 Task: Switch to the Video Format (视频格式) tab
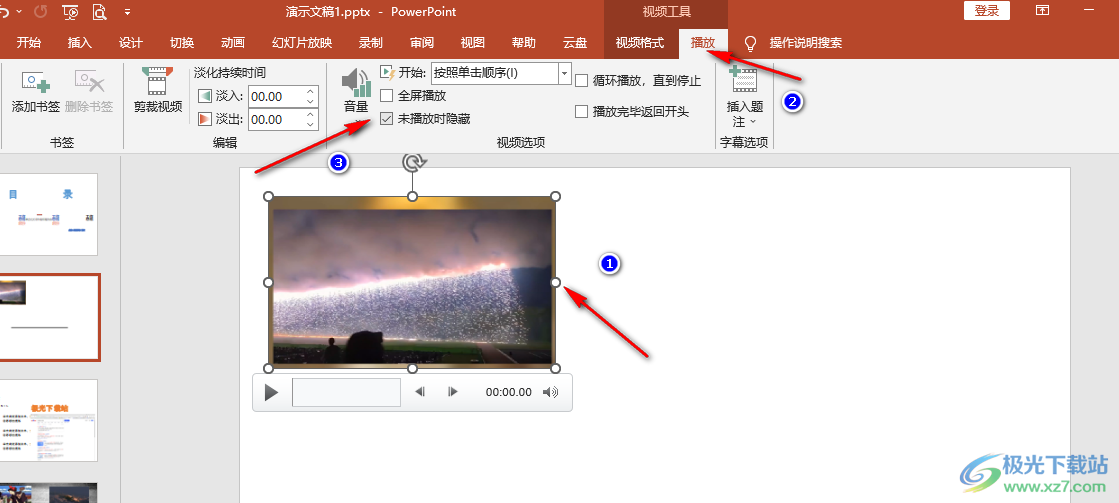click(639, 43)
